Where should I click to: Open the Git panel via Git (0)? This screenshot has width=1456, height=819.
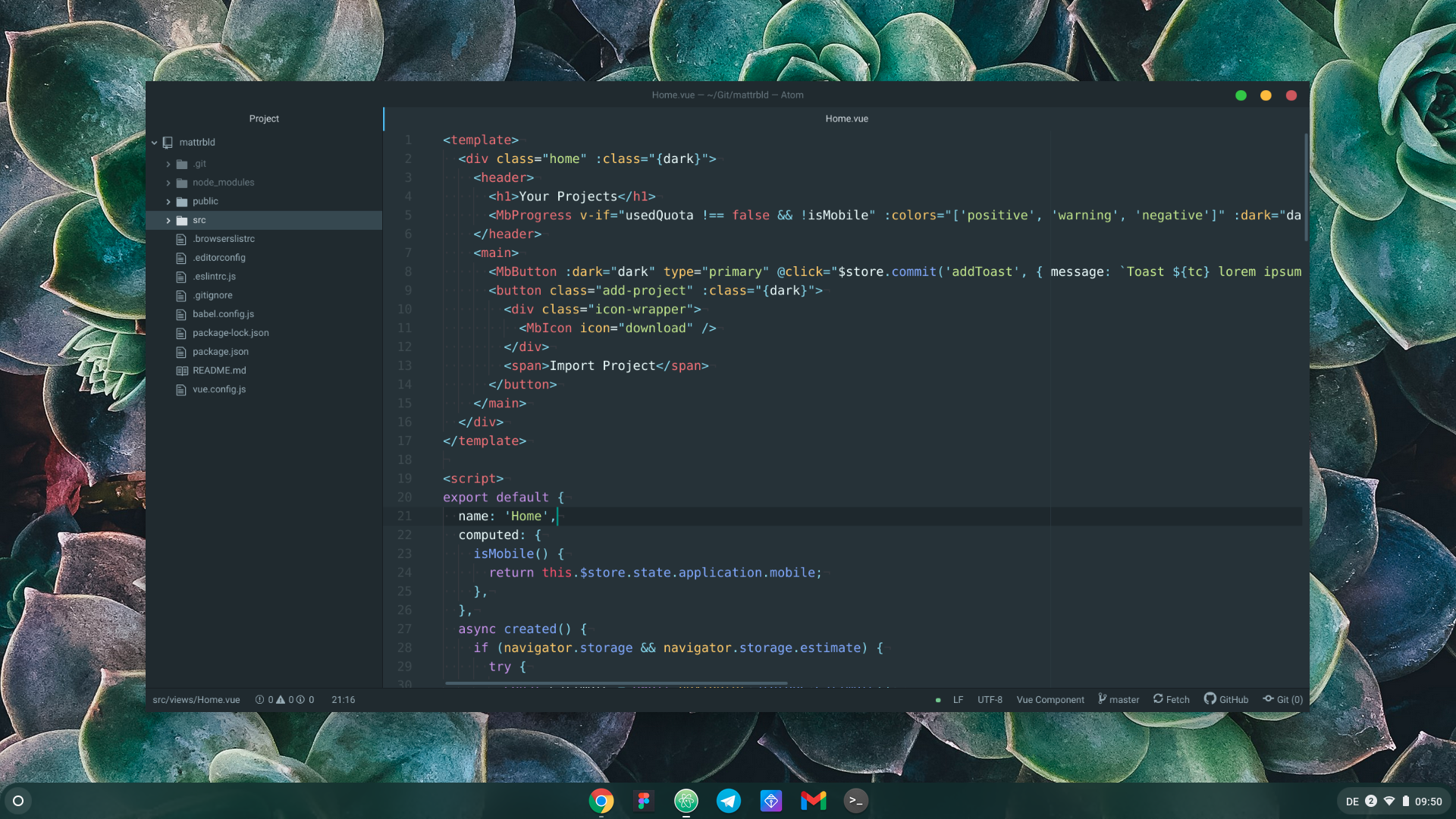click(1282, 699)
